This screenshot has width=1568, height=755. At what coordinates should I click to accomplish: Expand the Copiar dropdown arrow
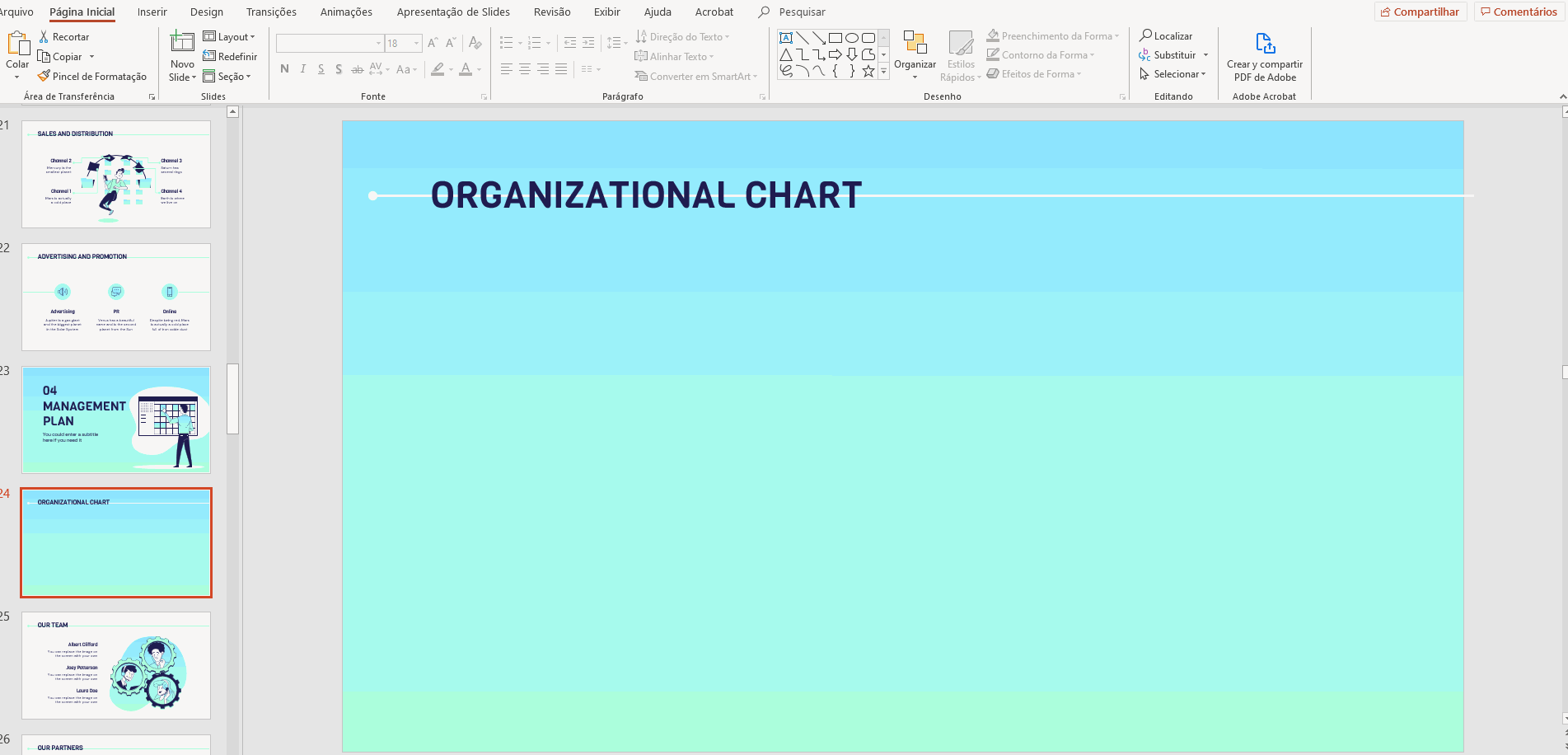pos(91,57)
